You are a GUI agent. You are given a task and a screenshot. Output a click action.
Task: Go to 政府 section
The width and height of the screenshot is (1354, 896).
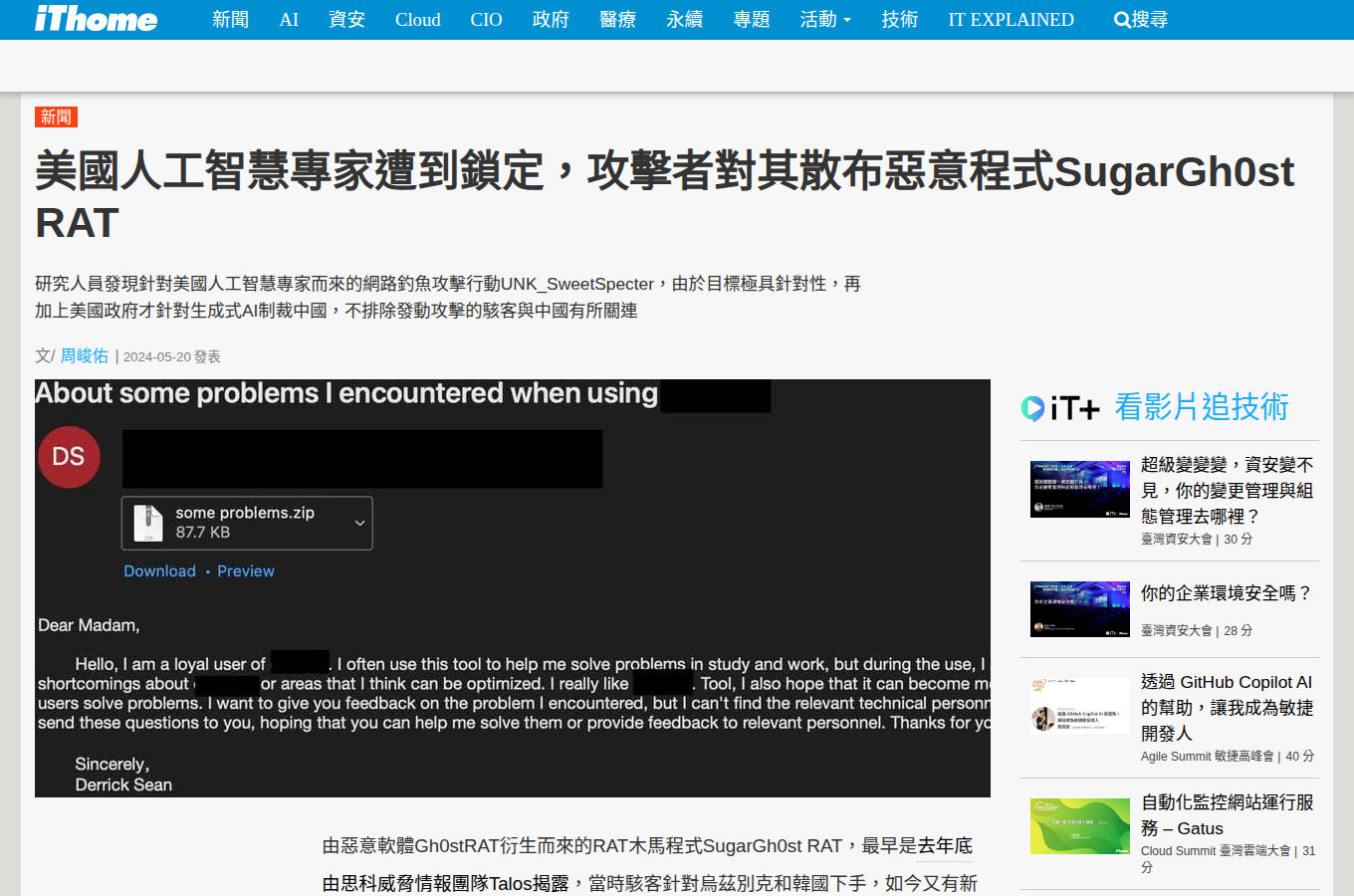pyautogui.click(x=551, y=20)
